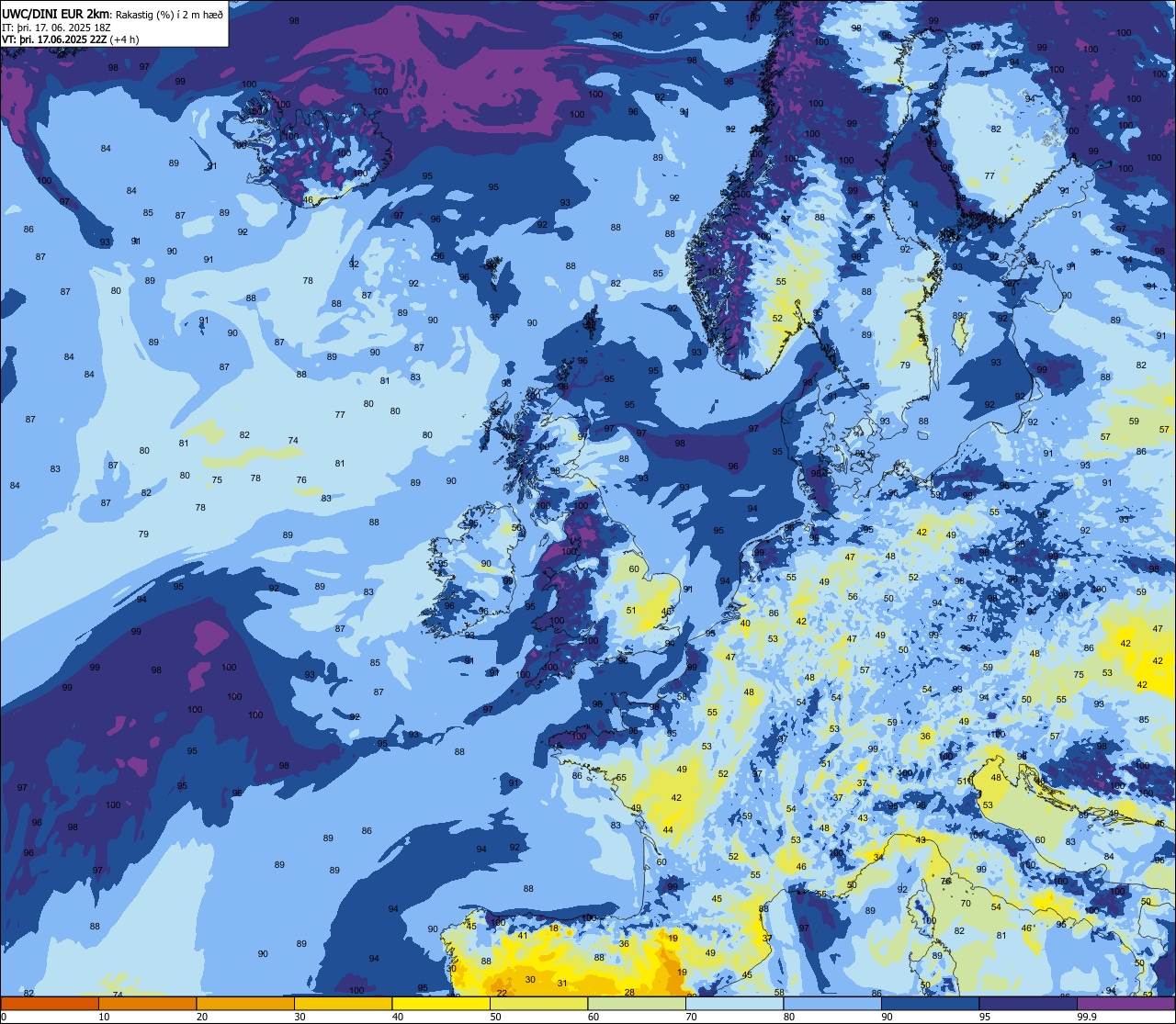1176x1024 pixels.
Task: Click the 'Rakastig (%) í 2 m hæð' label
Action: 169,14
